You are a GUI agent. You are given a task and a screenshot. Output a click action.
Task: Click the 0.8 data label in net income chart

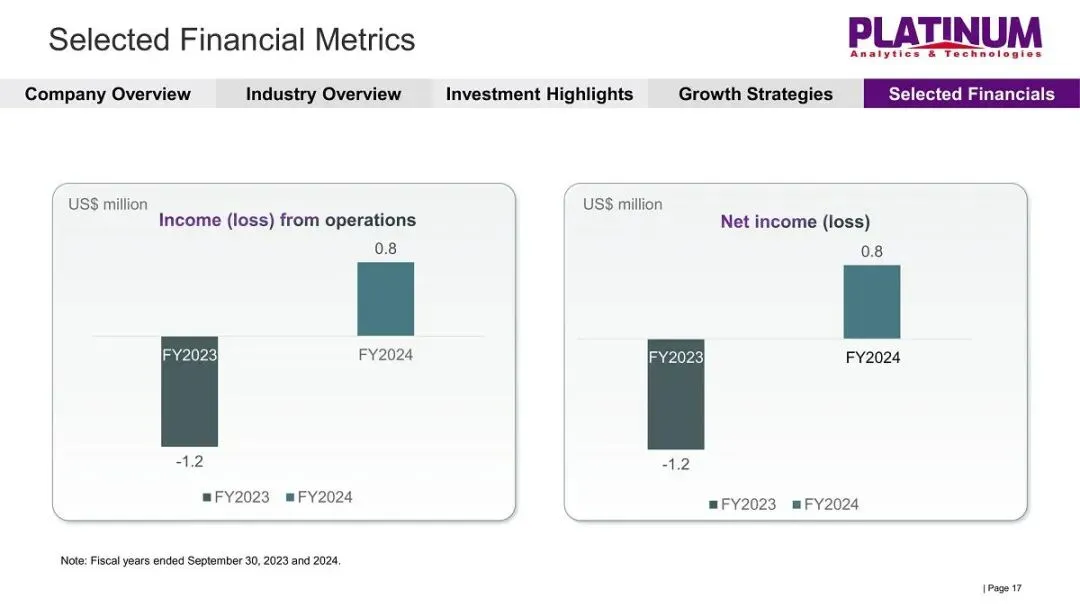click(x=872, y=251)
